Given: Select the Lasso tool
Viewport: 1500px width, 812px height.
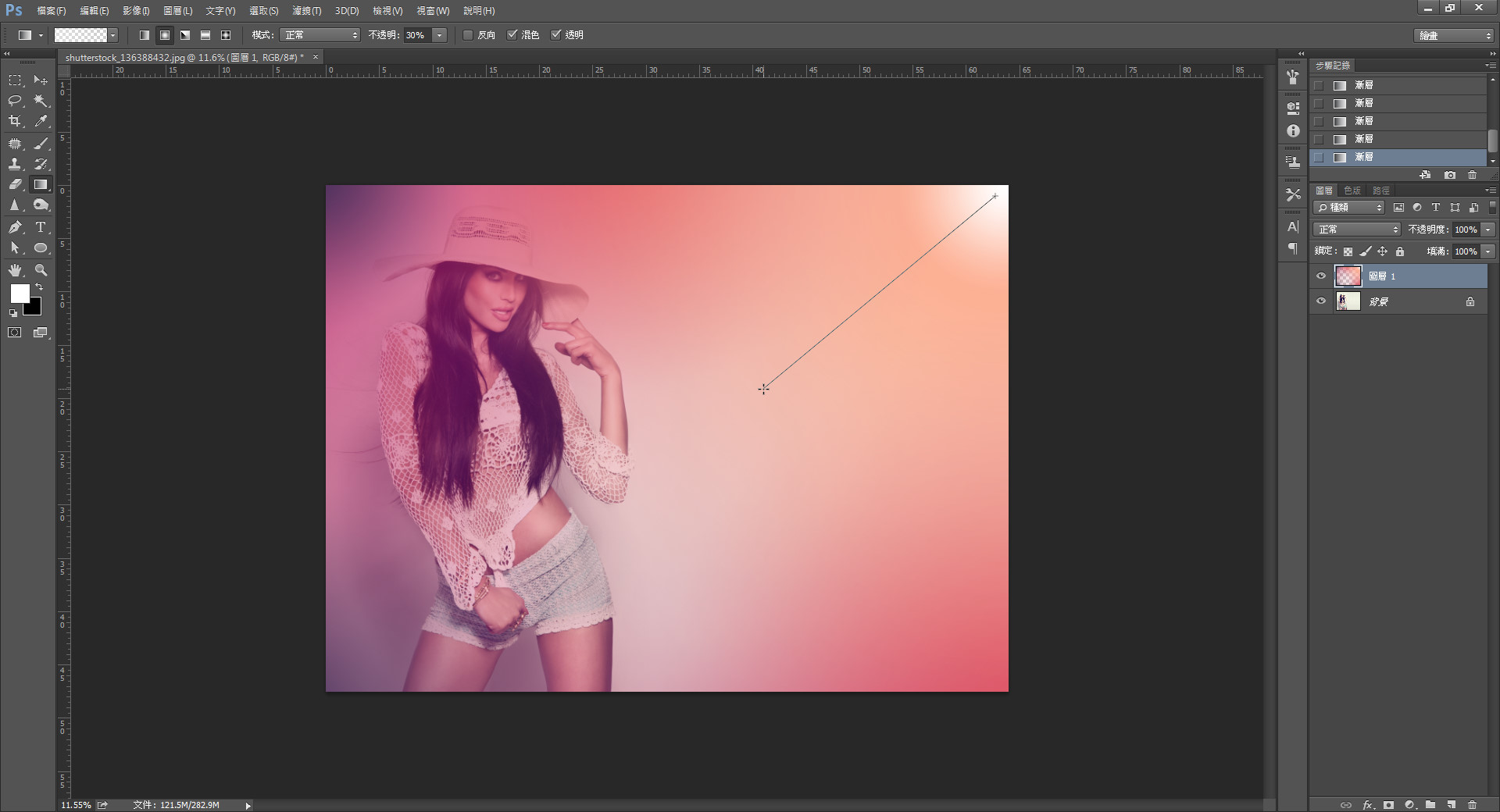Looking at the screenshot, I should (15, 101).
